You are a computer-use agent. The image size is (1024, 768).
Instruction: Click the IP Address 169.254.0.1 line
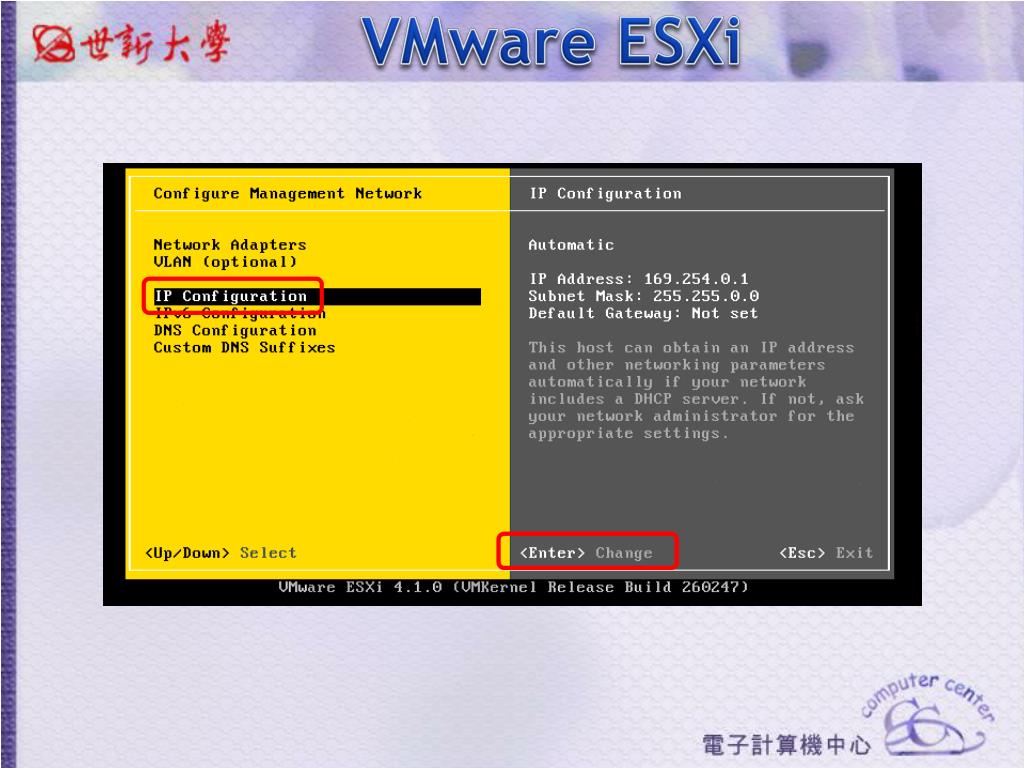point(639,279)
